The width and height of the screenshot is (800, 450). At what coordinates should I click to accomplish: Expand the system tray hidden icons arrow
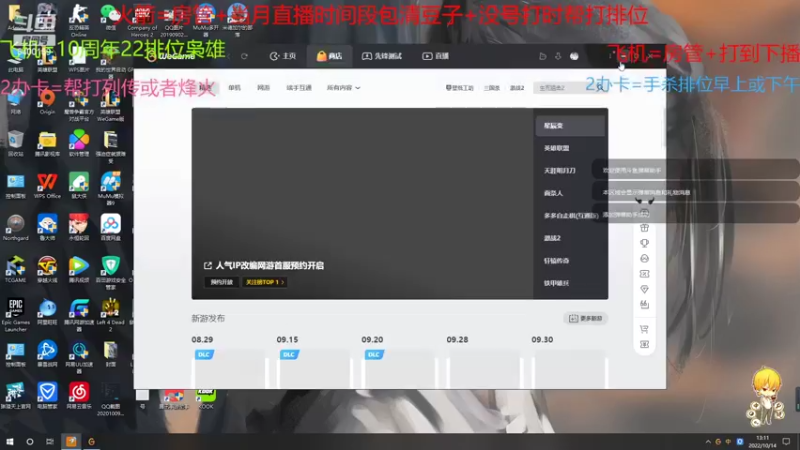708,442
